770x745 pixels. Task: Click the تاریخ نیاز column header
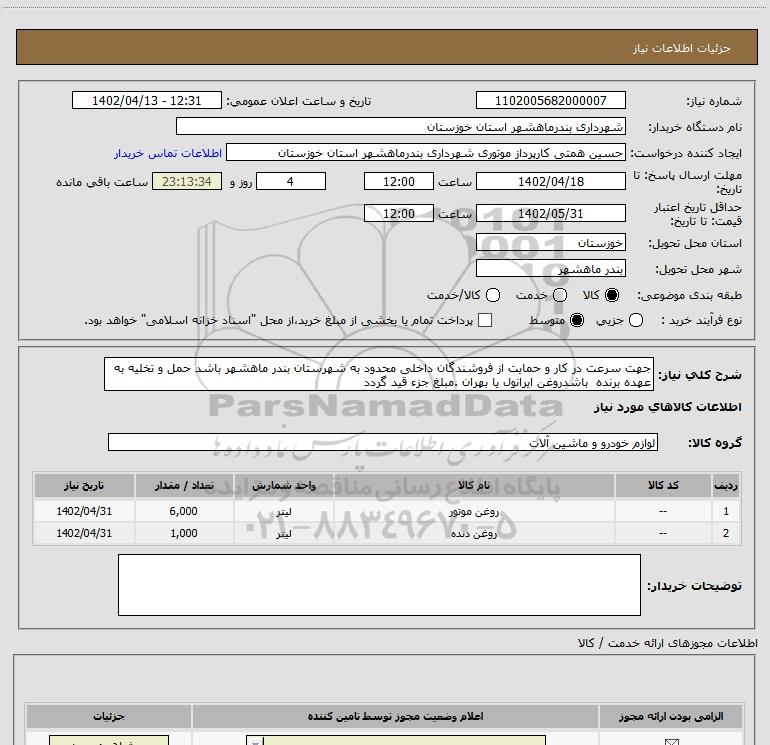point(84,485)
